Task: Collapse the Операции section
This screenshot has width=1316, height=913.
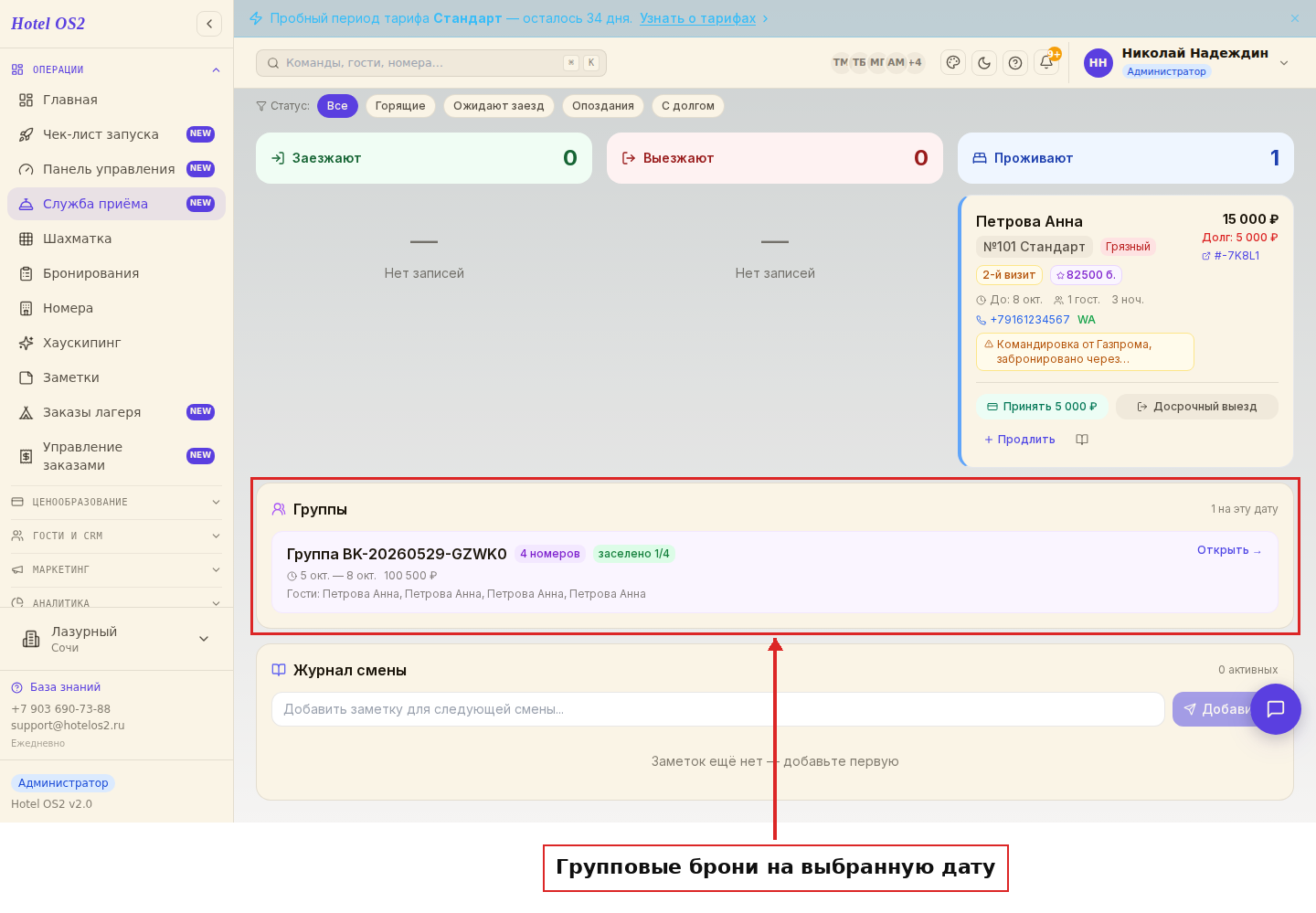Action: tap(116, 69)
